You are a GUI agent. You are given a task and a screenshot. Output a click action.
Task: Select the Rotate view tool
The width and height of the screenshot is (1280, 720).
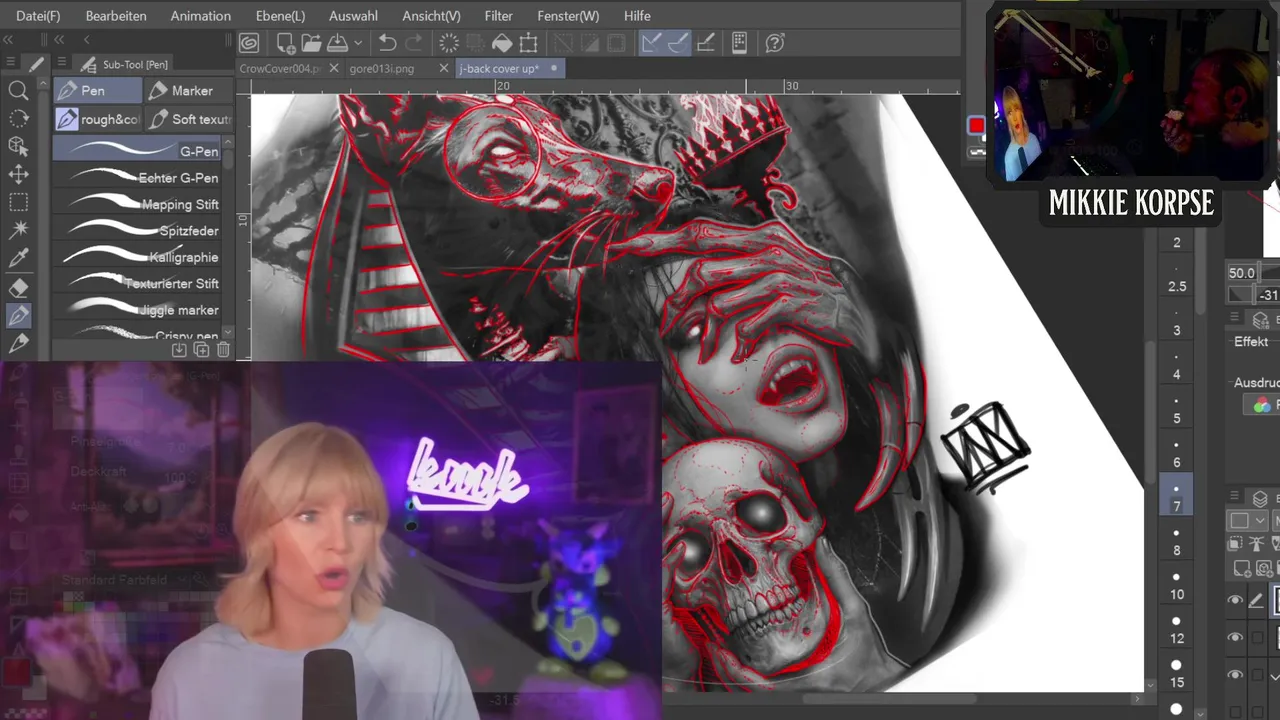(x=18, y=119)
